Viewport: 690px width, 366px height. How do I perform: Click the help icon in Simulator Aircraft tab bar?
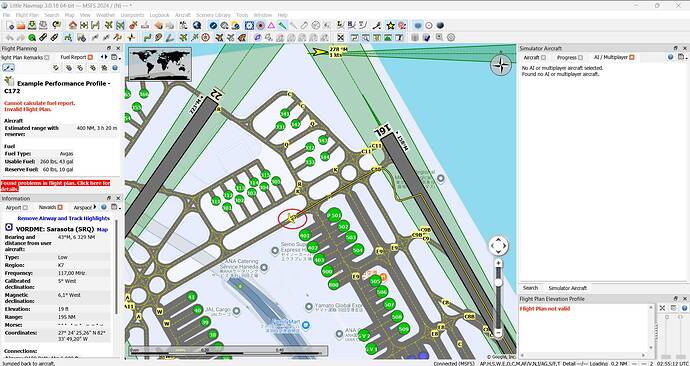670,57
